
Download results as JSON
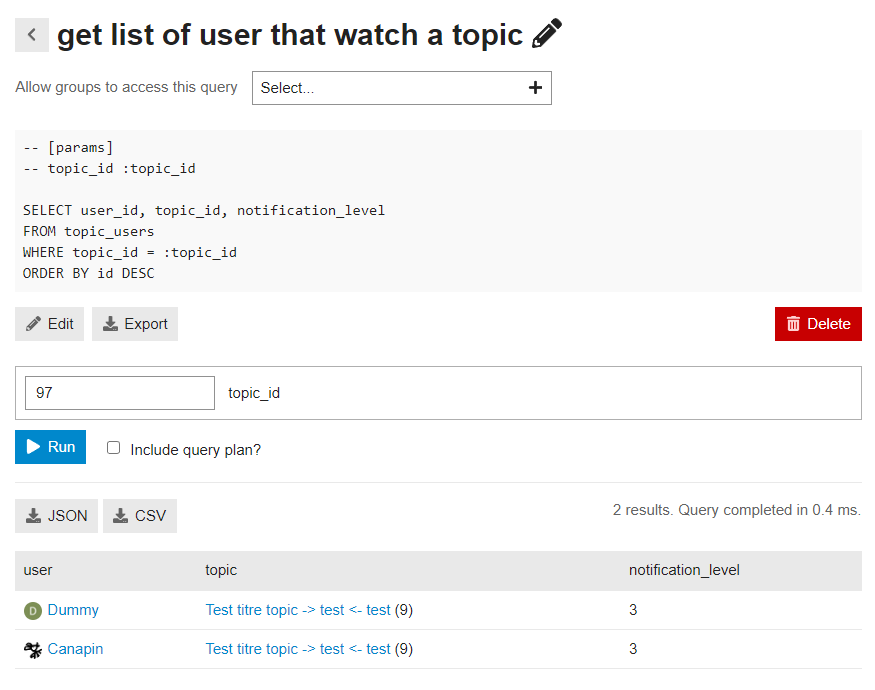tap(56, 516)
